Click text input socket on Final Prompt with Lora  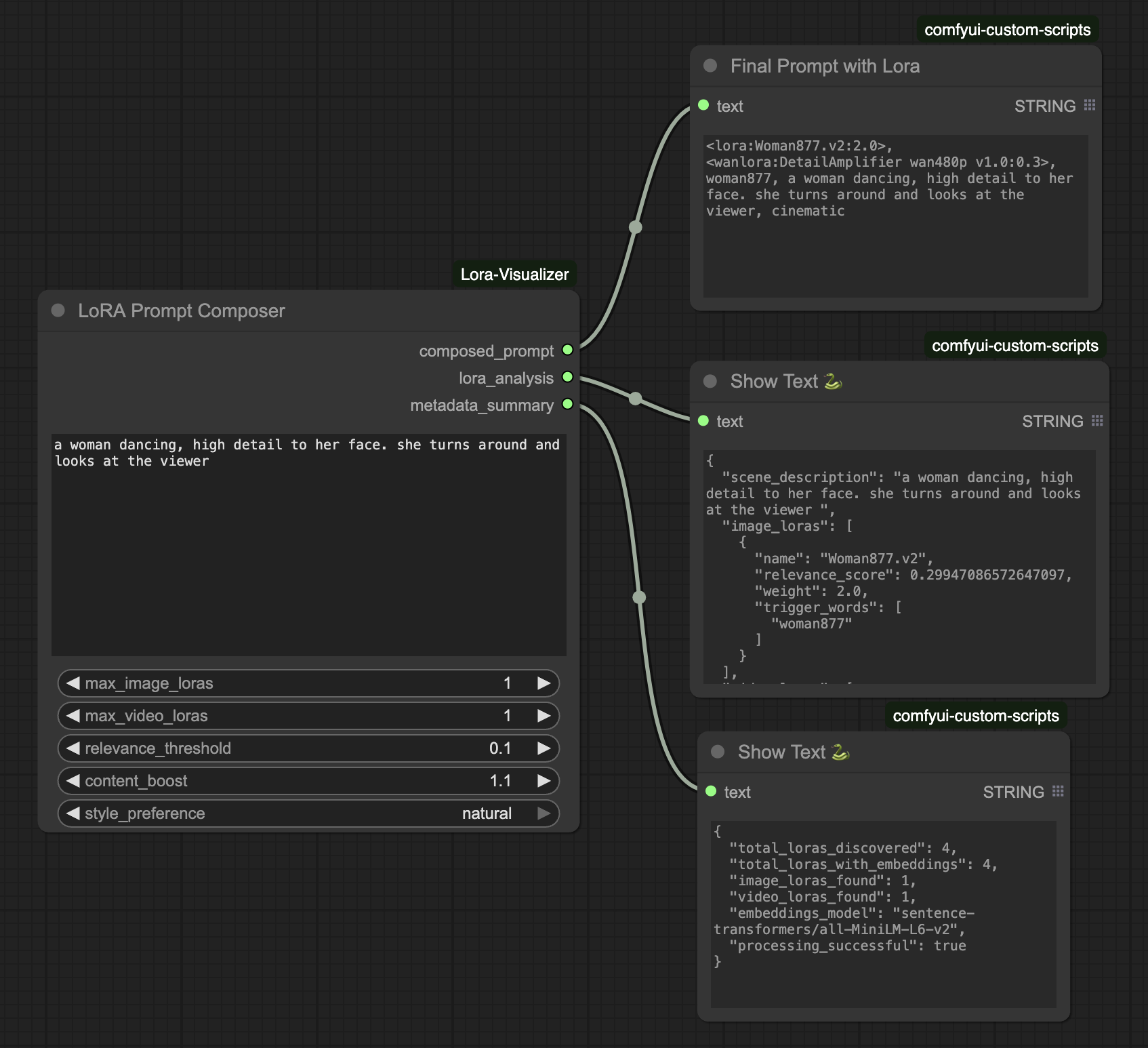click(x=703, y=105)
